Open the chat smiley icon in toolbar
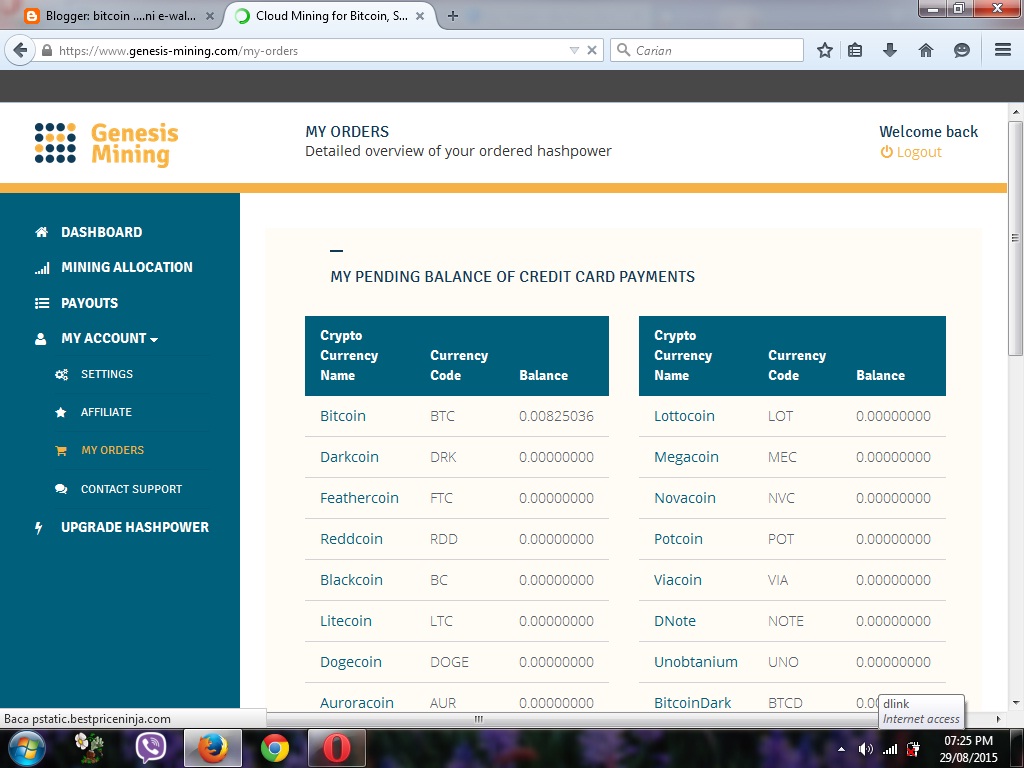This screenshot has width=1024, height=768. [961, 50]
